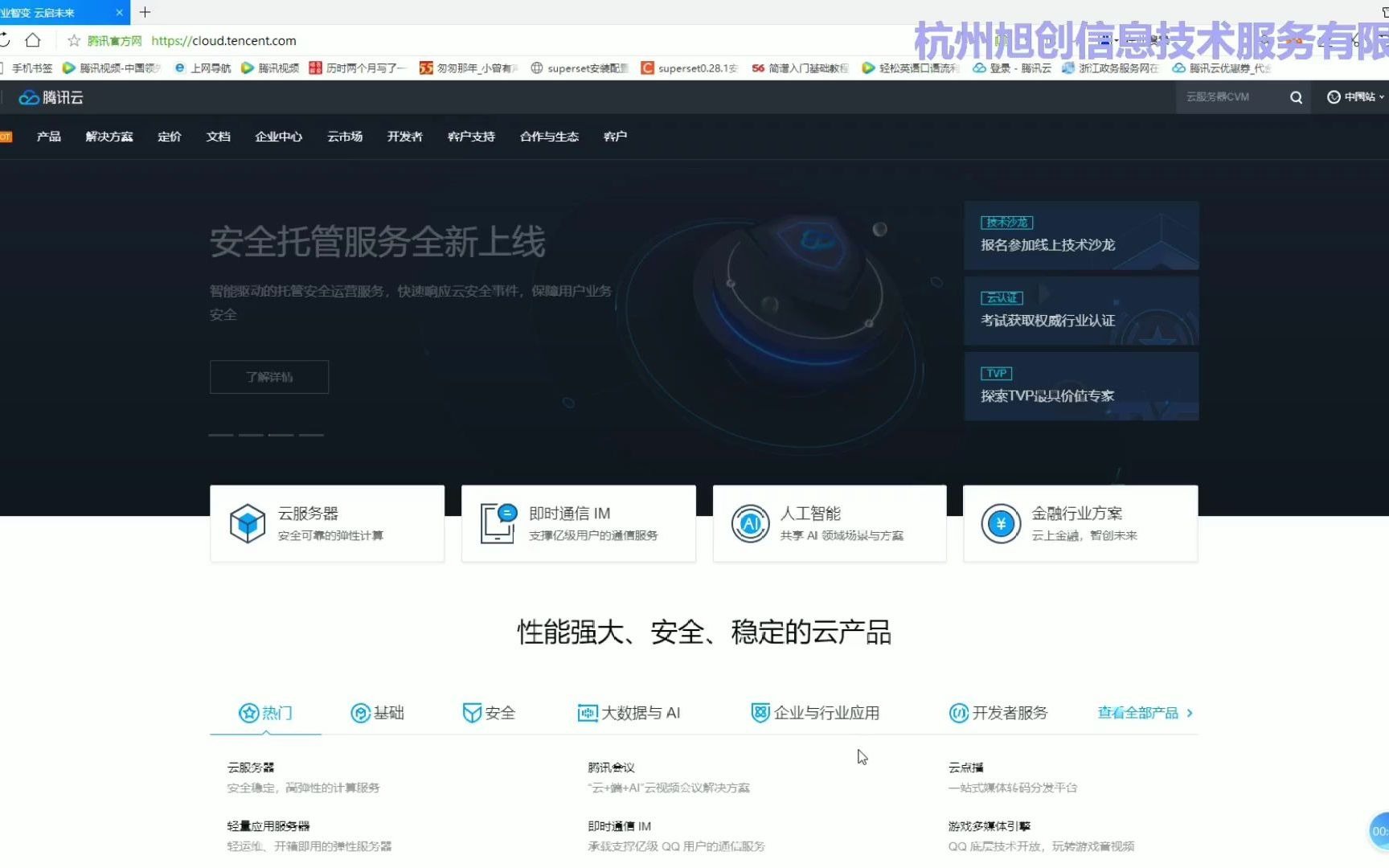Screen dimensions: 1389x868
Task: Open the 云服务器 card title
Action: click(x=308, y=514)
